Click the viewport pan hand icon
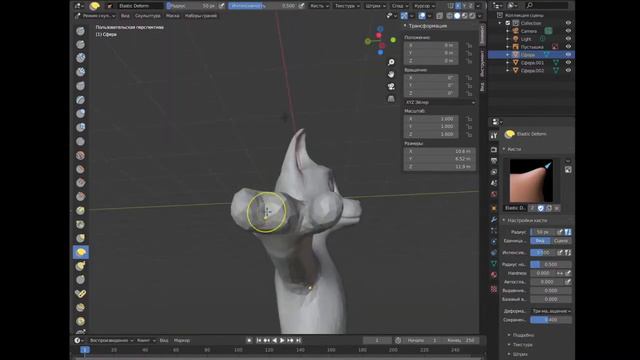The height and width of the screenshot is (360, 640). click(391, 74)
